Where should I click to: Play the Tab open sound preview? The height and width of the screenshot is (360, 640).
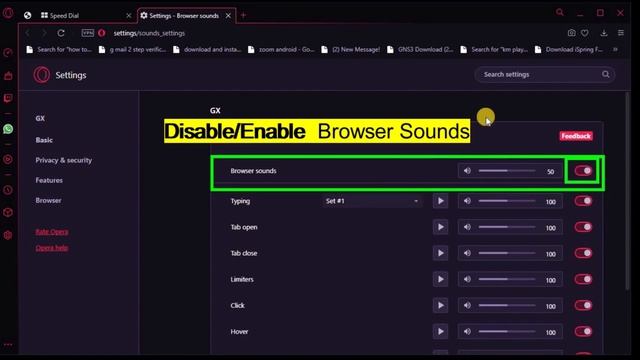coord(440,227)
